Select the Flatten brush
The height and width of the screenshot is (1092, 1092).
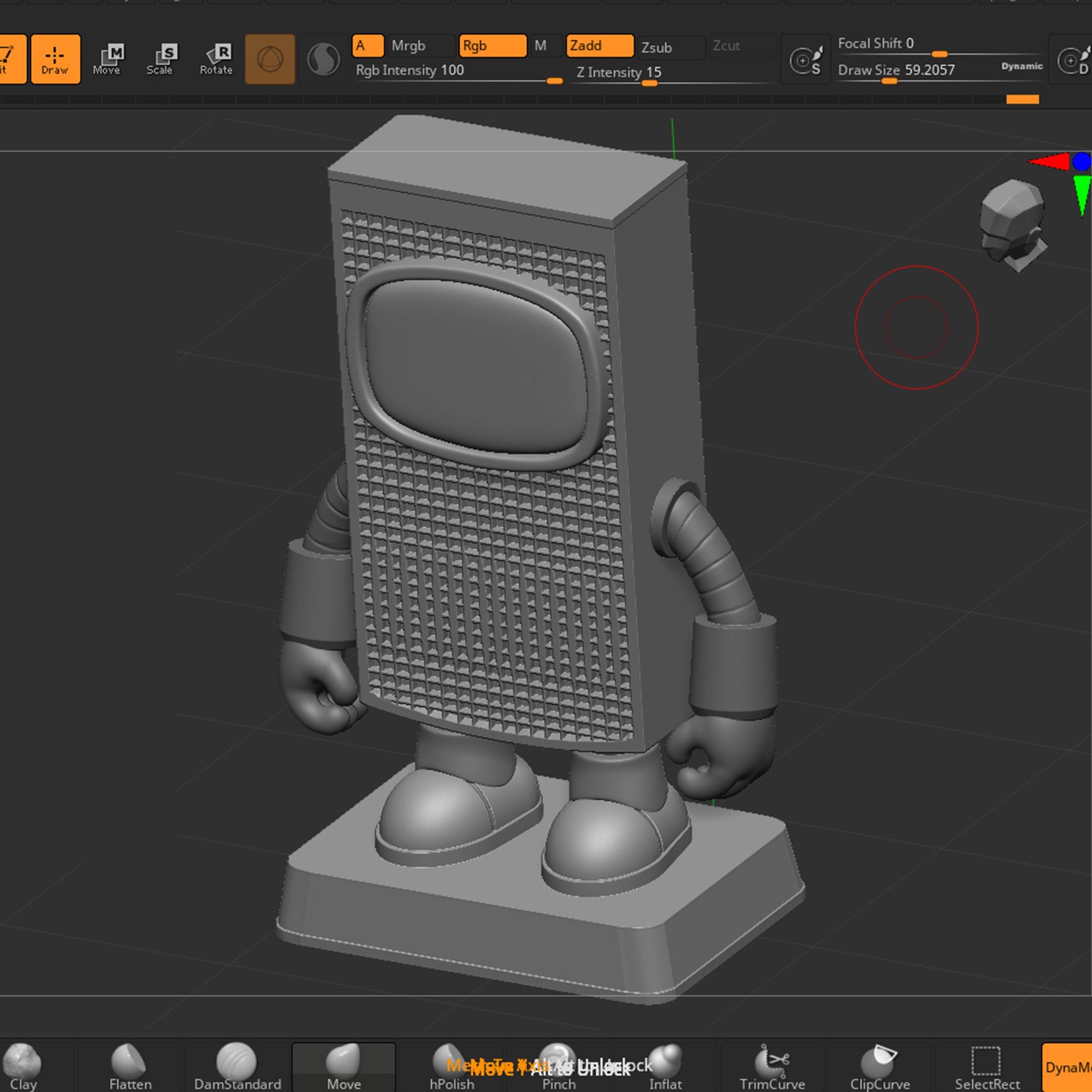pos(130,1067)
